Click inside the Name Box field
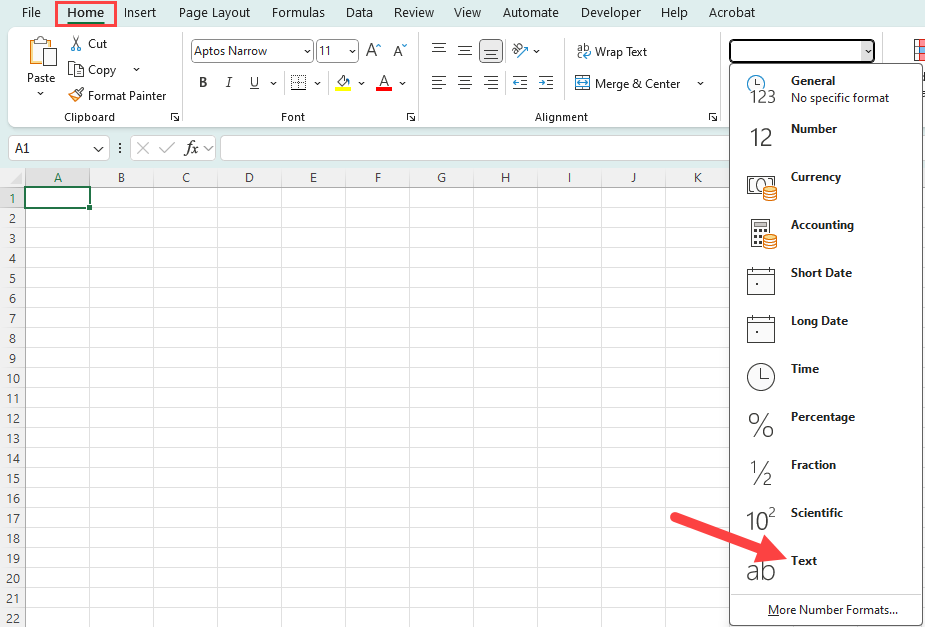 (50, 147)
